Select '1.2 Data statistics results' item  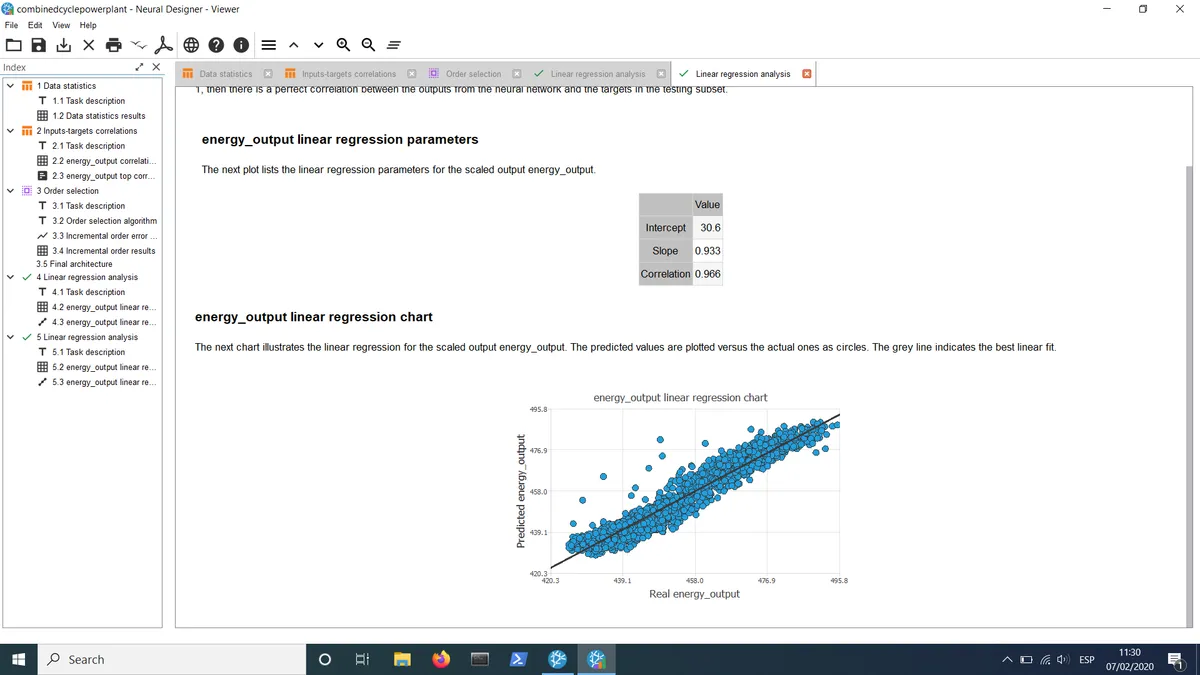(x=98, y=116)
